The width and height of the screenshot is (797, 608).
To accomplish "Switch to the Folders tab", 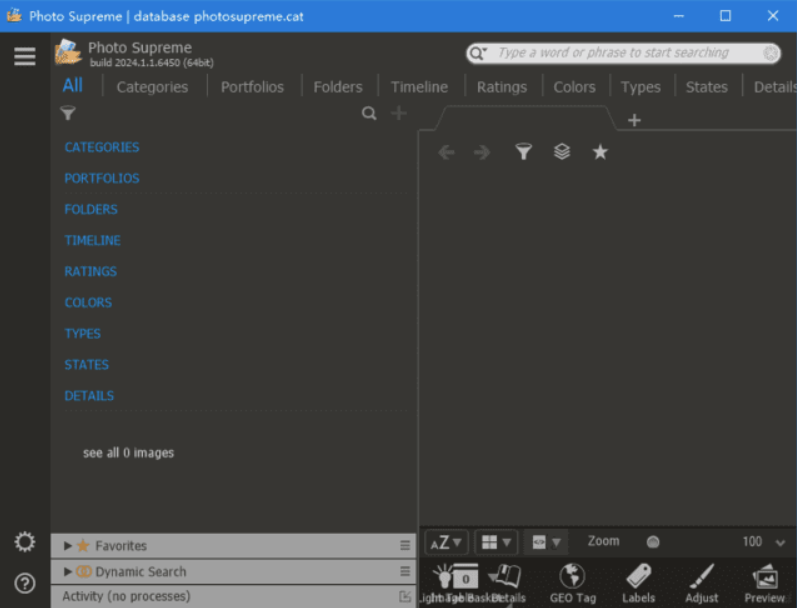I will click(338, 87).
